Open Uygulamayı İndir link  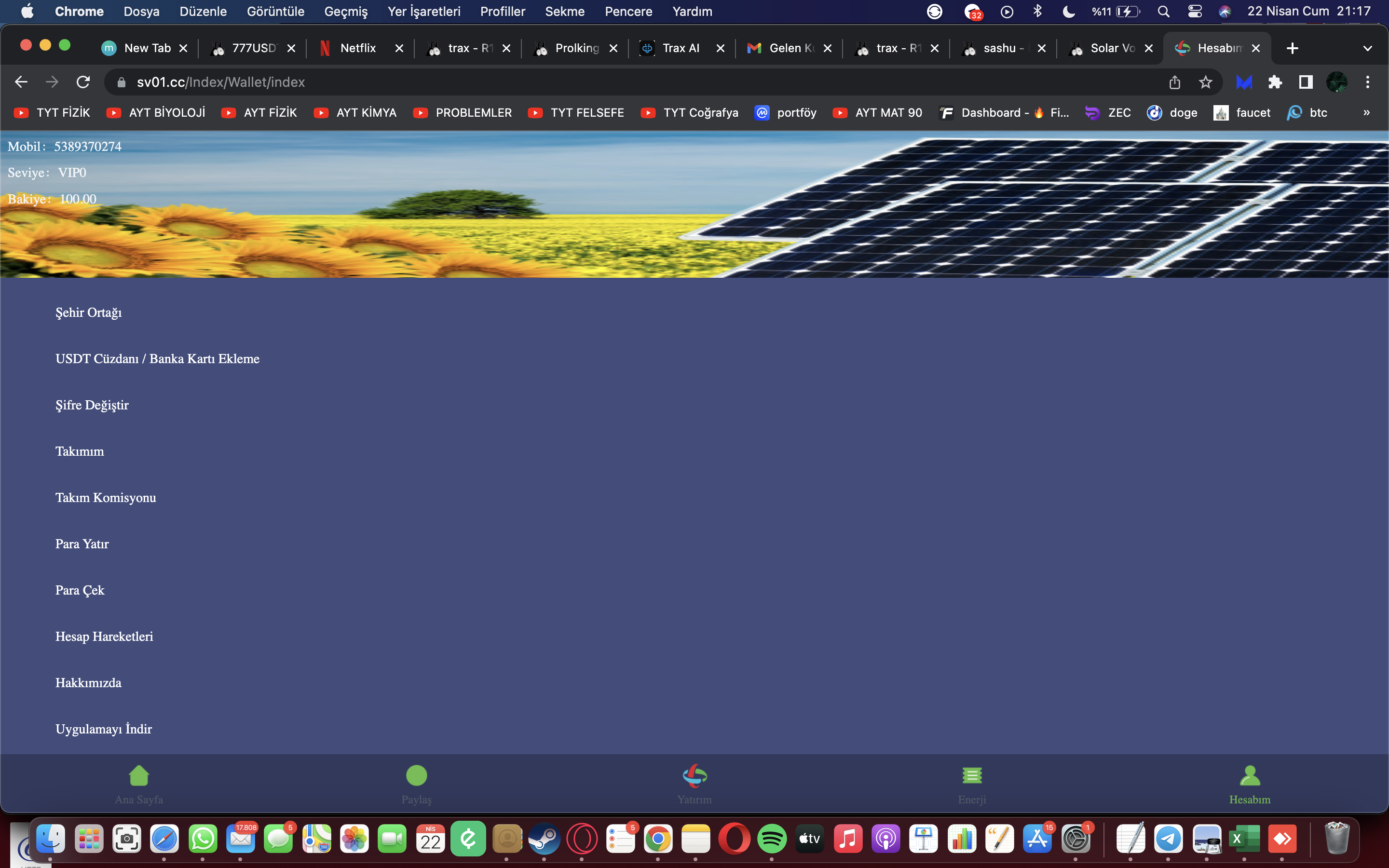[x=104, y=729]
